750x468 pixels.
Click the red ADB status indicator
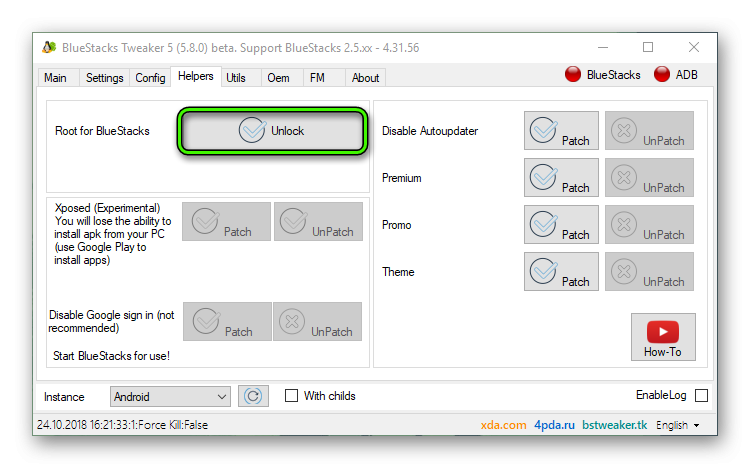click(662, 75)
